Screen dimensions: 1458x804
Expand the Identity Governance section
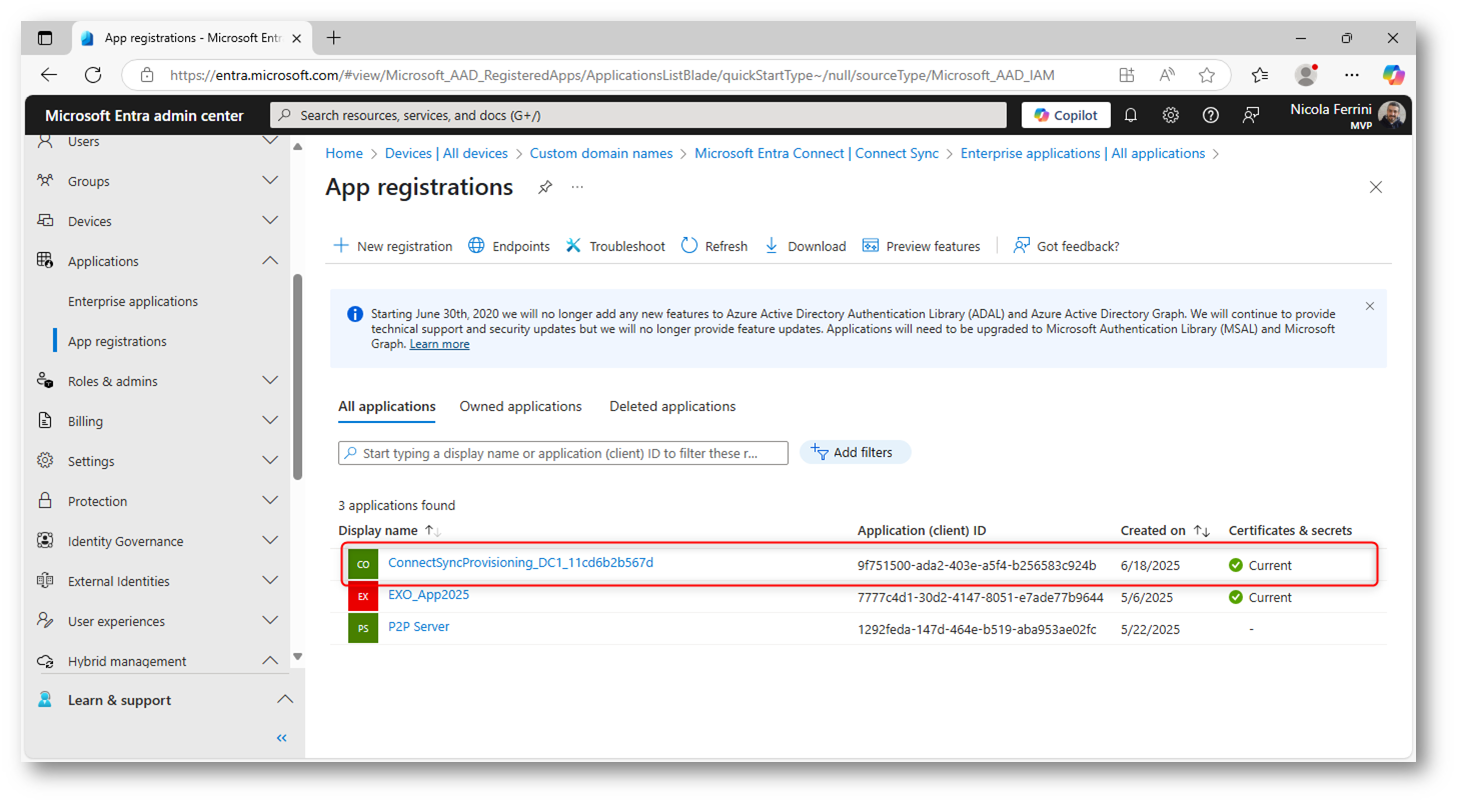pyautogui.click(x=270, y=541)
